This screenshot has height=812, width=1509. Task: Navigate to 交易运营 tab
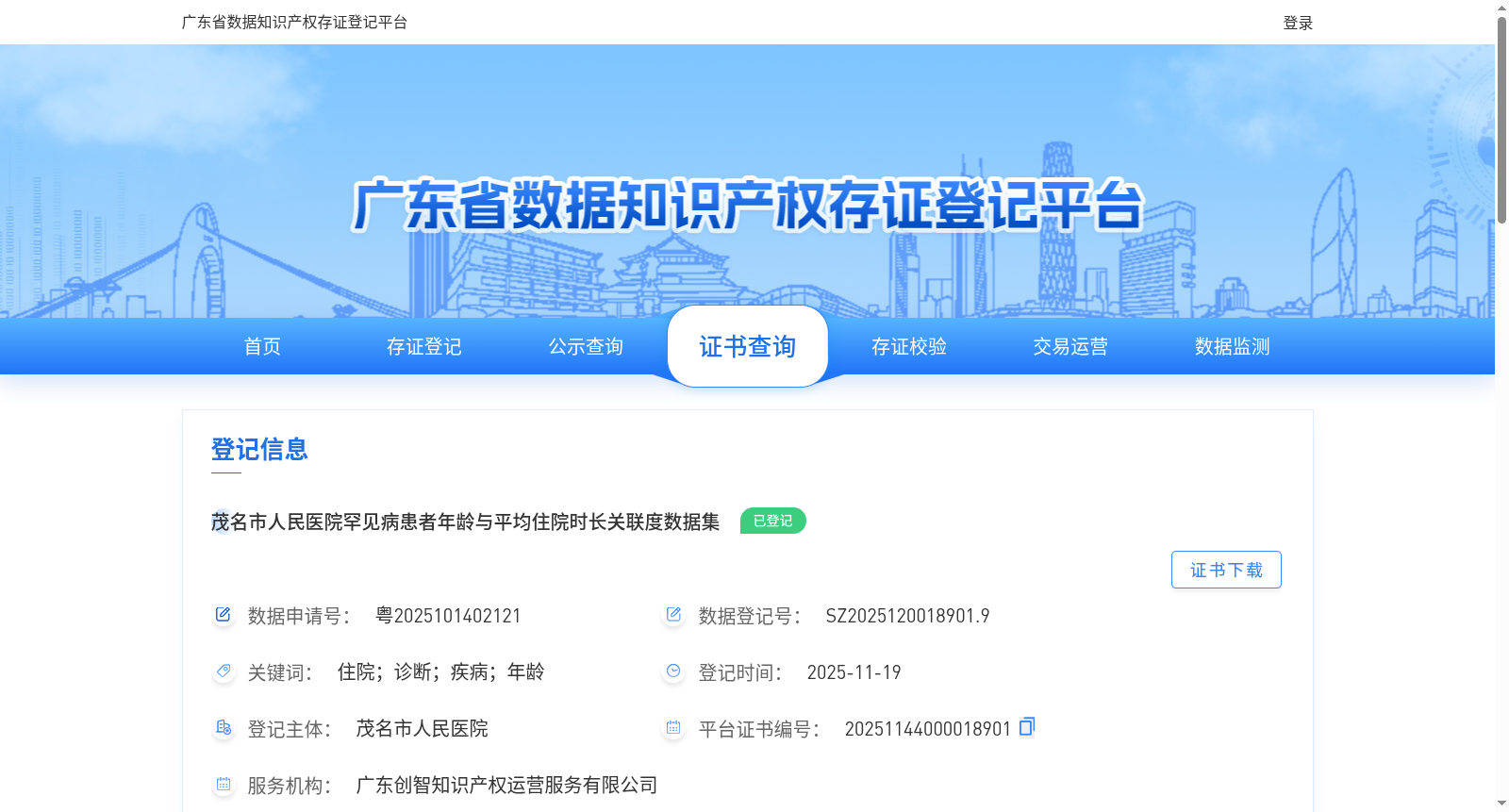click(1070, 346)
